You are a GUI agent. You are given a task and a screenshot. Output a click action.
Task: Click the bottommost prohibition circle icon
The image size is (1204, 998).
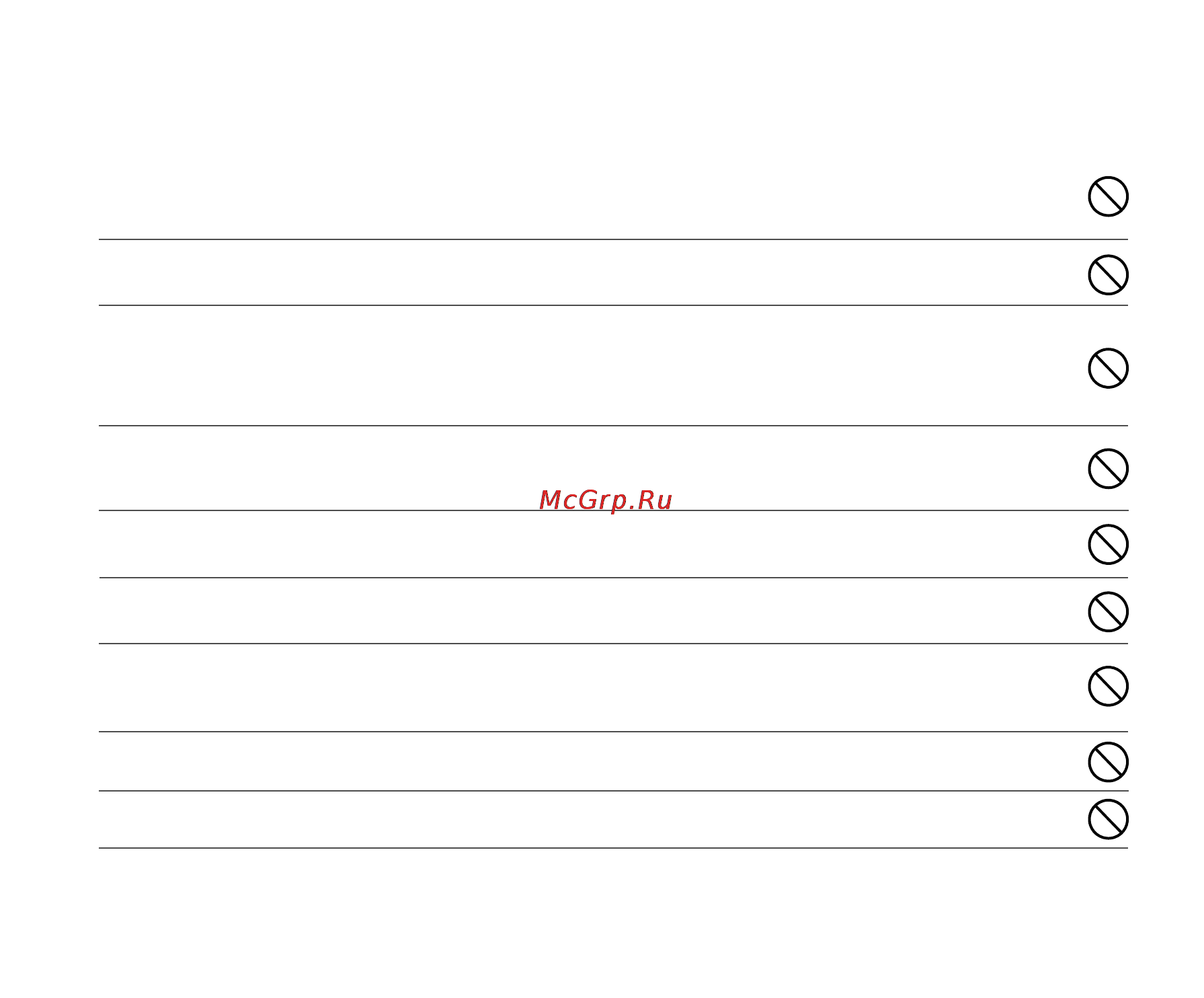point(1108,819)
